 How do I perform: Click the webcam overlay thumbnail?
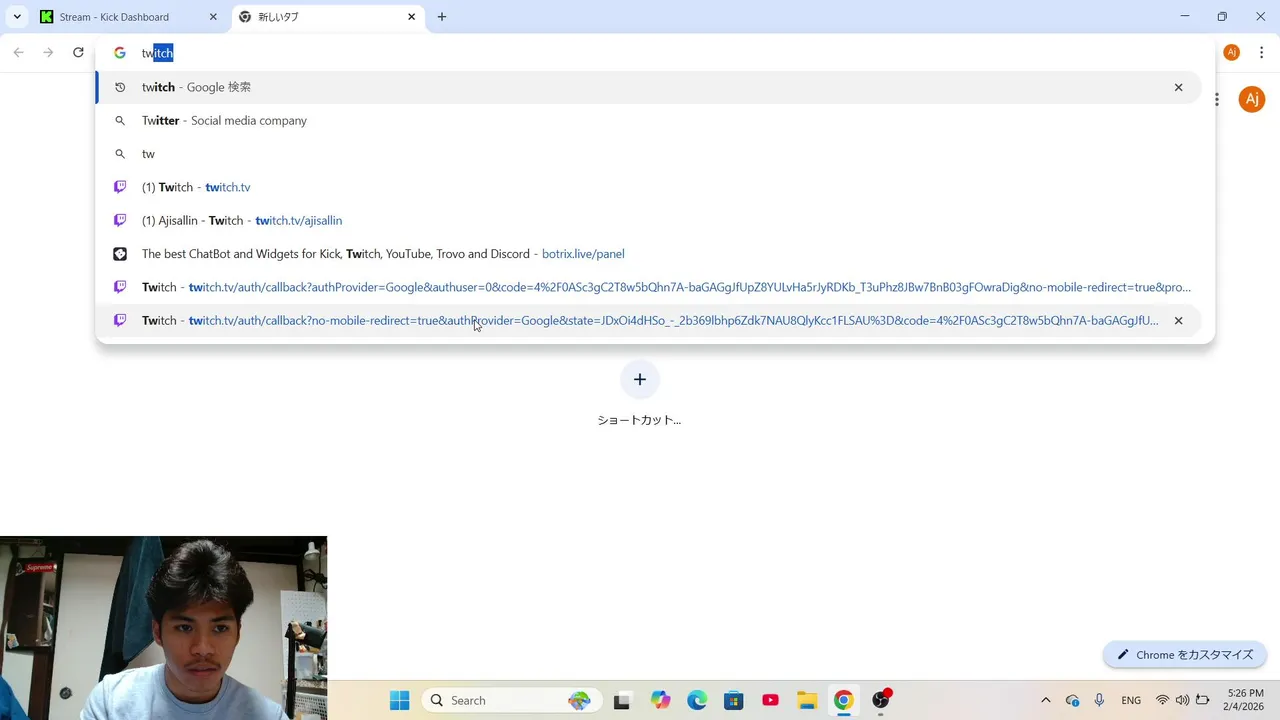(x=163, y=628)
